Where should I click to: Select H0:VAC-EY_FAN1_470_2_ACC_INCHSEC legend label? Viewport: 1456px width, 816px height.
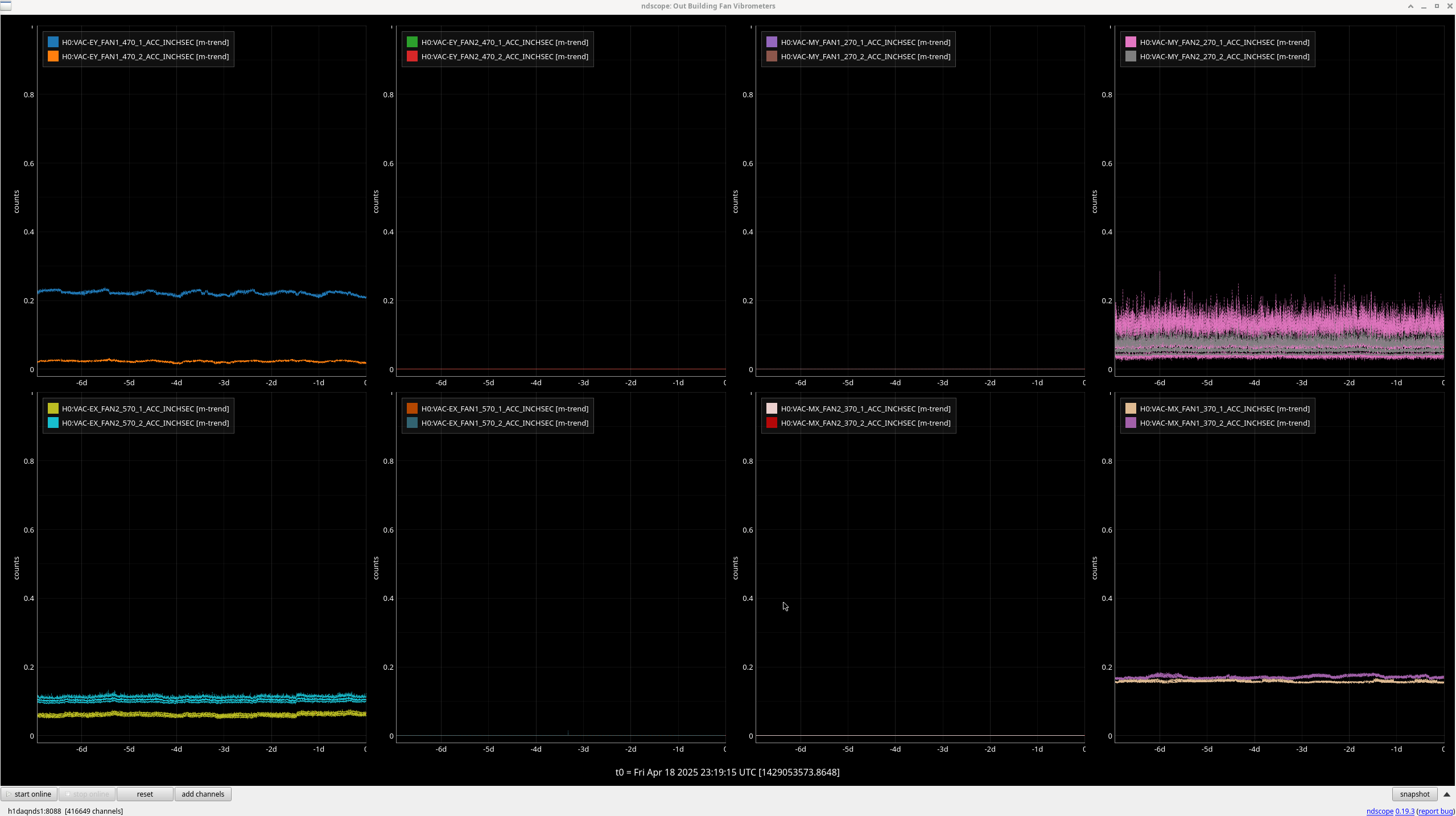(145, 56)
